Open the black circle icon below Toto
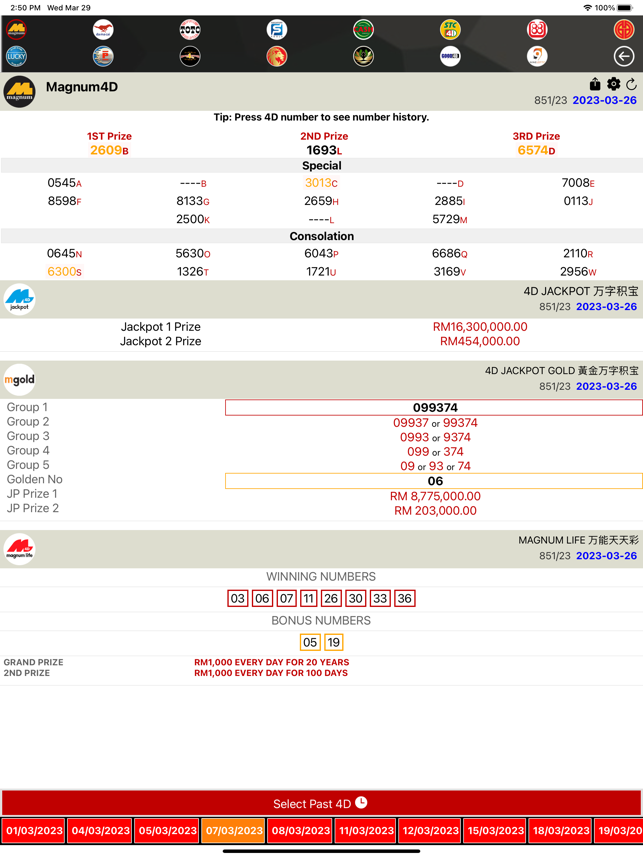The width and height of the screenshot is (643, 858). coord(190,56)
